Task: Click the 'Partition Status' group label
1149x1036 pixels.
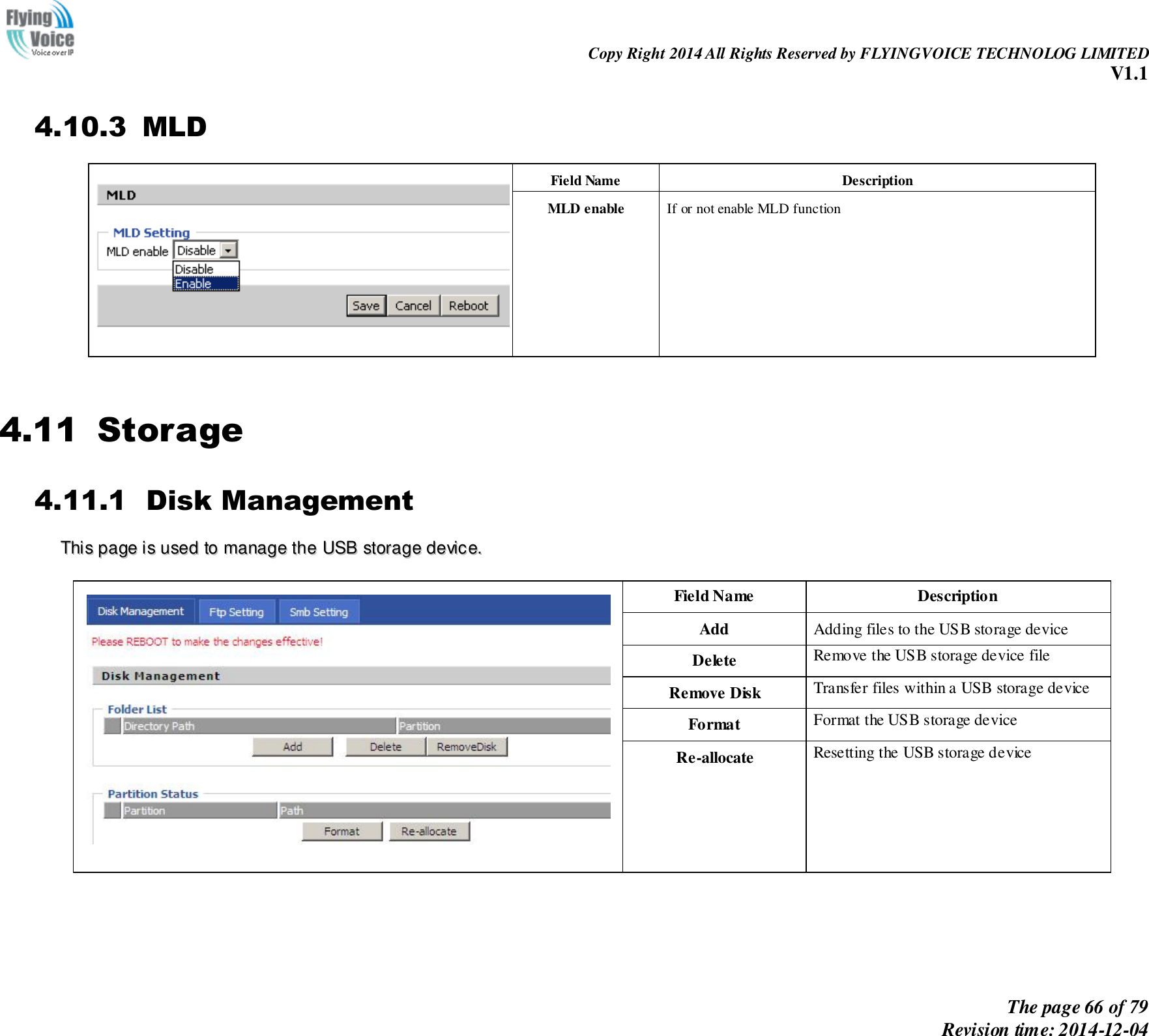Action: 153,794
